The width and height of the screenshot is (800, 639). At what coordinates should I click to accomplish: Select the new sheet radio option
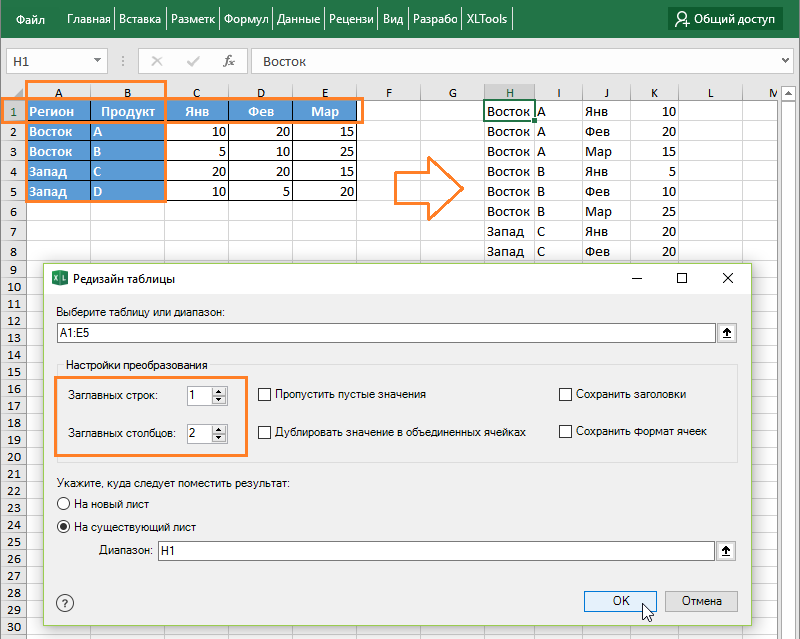pos(65,504)
